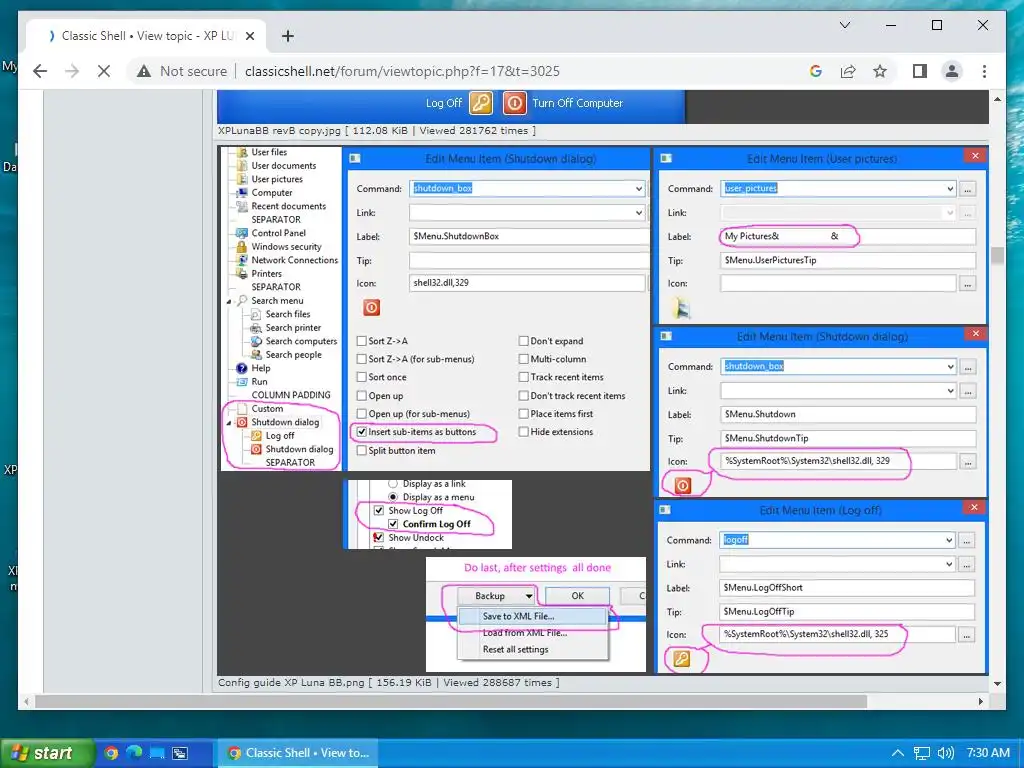This screenshot has width=1024, height=768.
Task: Click browse button beside shell32.dll, 325 icon field
Action: click(x=967, y=634)
